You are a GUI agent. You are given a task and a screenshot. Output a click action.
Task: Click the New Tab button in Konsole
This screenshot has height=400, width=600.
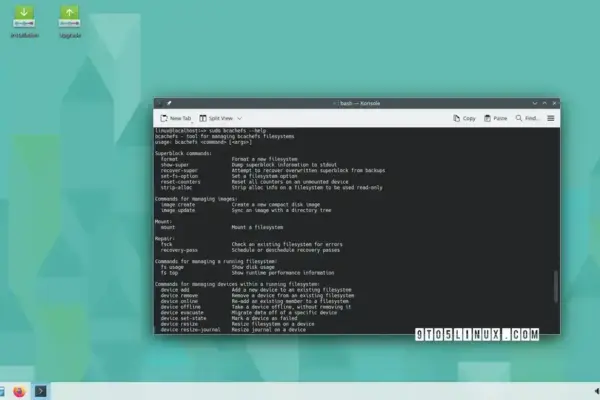[176, 118]
